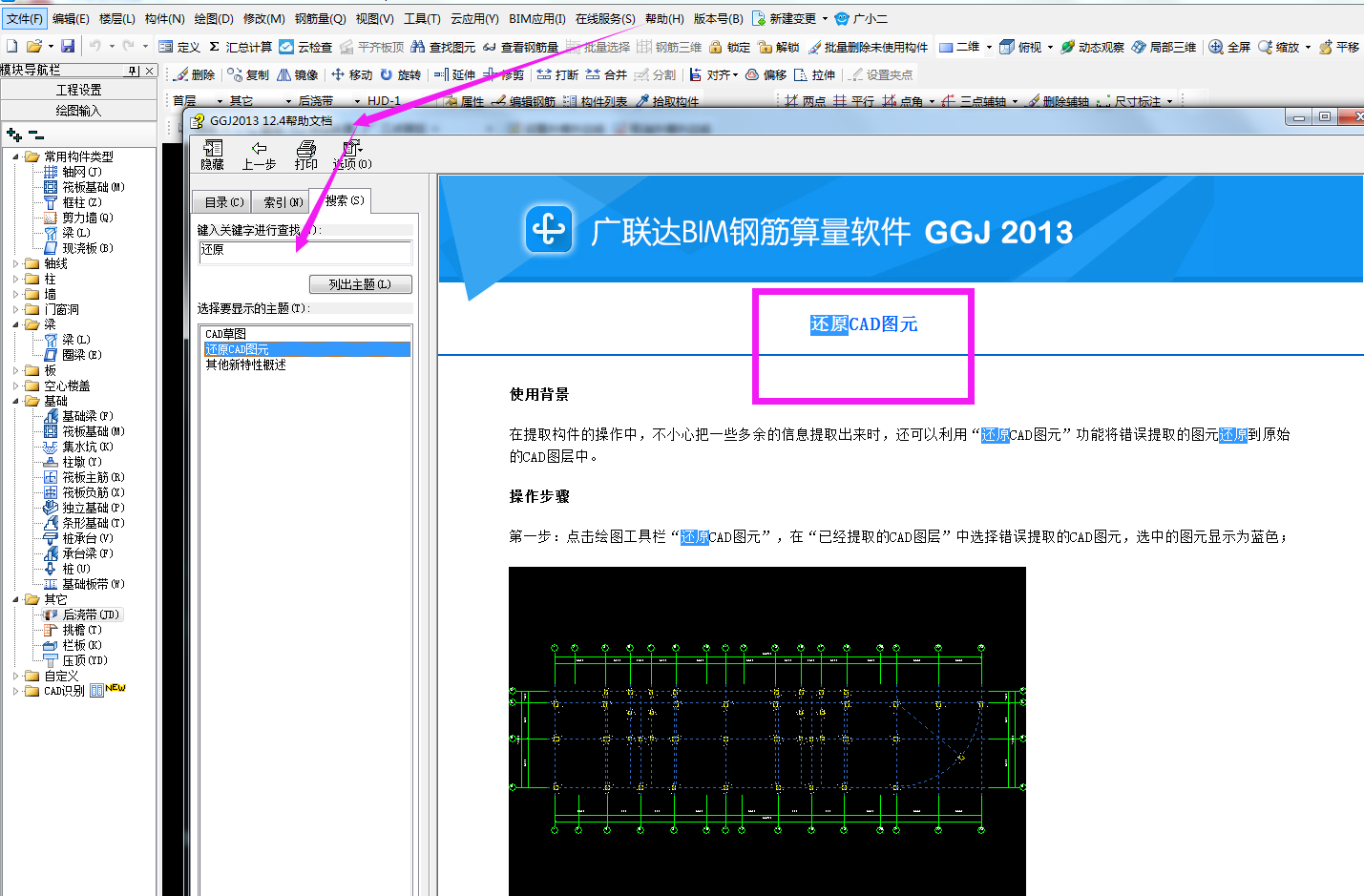
Task: Open the BIM应用(I) menu
Action: click(x=536, y=18)
